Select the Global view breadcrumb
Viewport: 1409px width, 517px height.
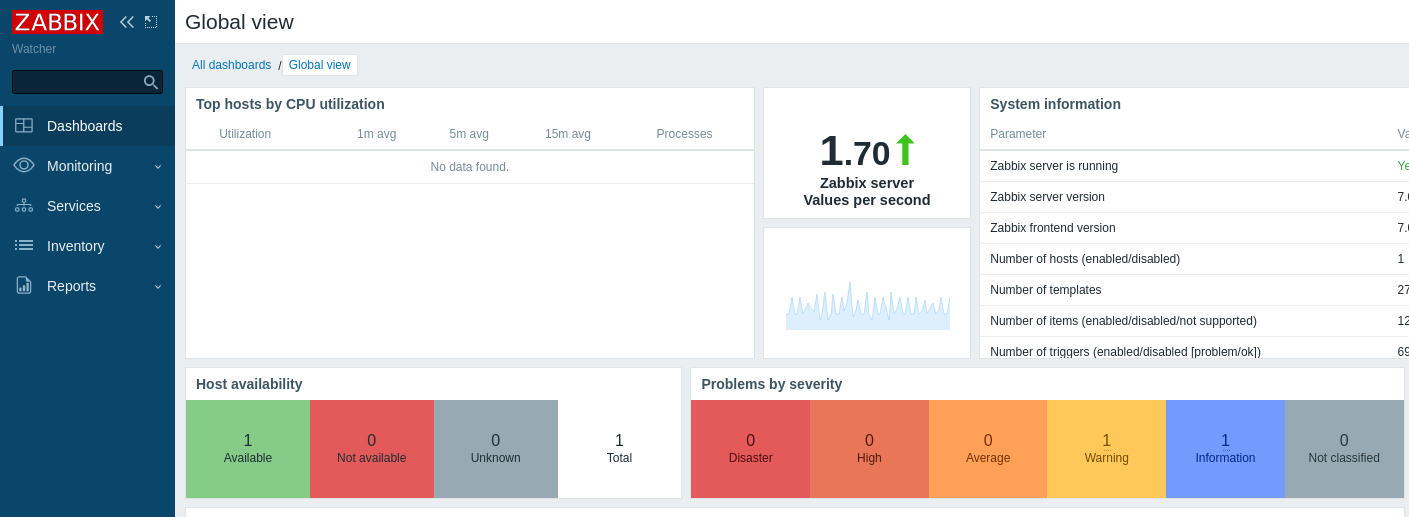(319, 65)
